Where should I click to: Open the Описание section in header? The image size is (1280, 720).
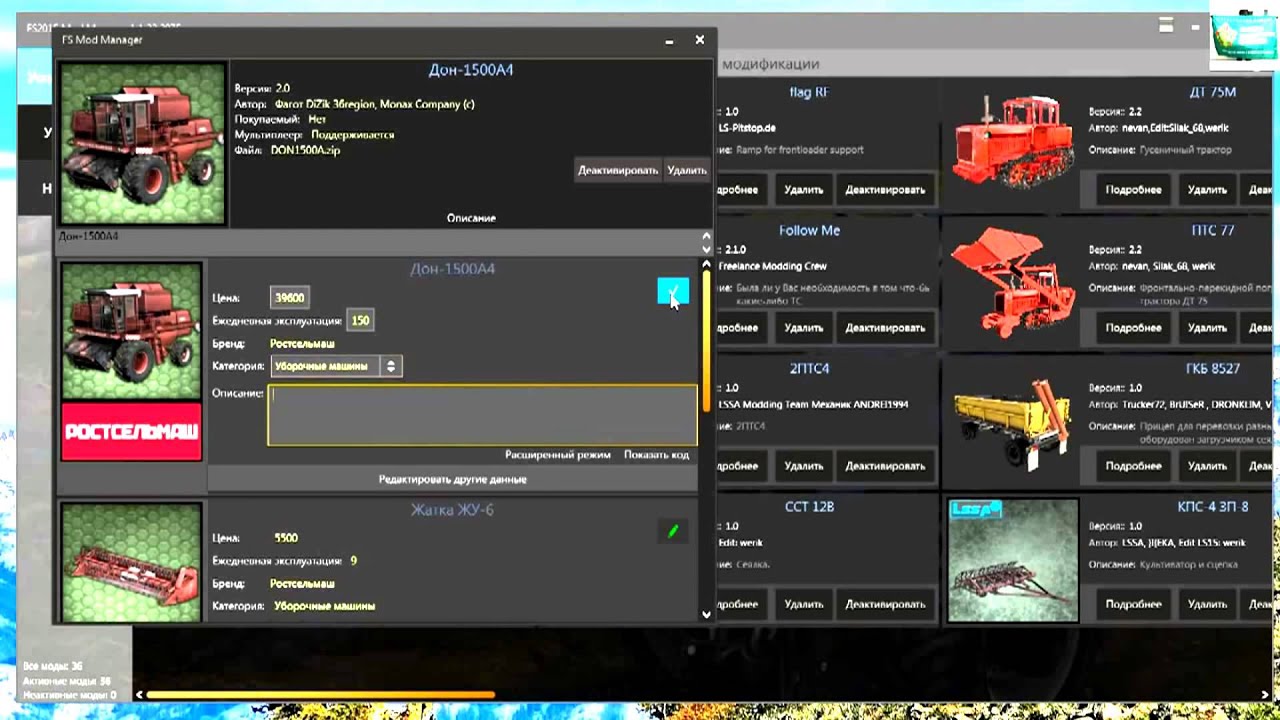(471, 218)
